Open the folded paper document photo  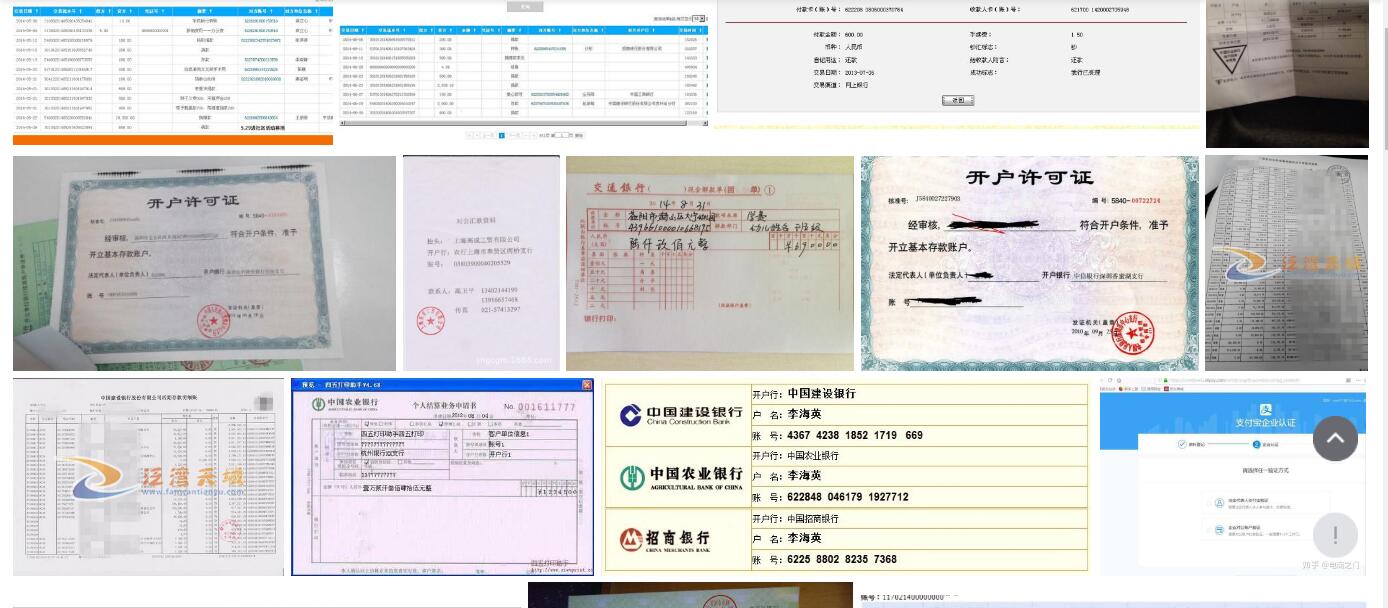tap(1286, 72)
